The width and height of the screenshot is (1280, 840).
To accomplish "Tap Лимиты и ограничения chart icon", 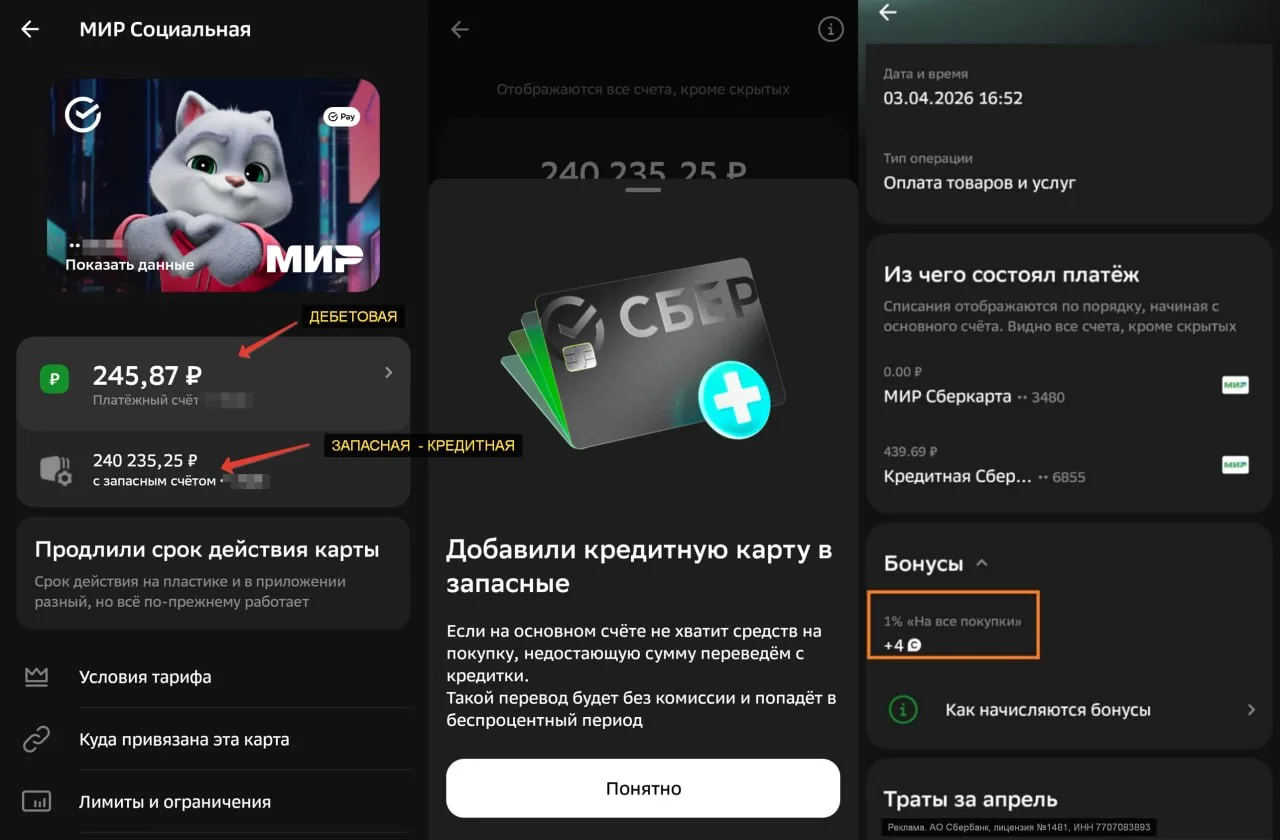I will [x=37, y=802].
